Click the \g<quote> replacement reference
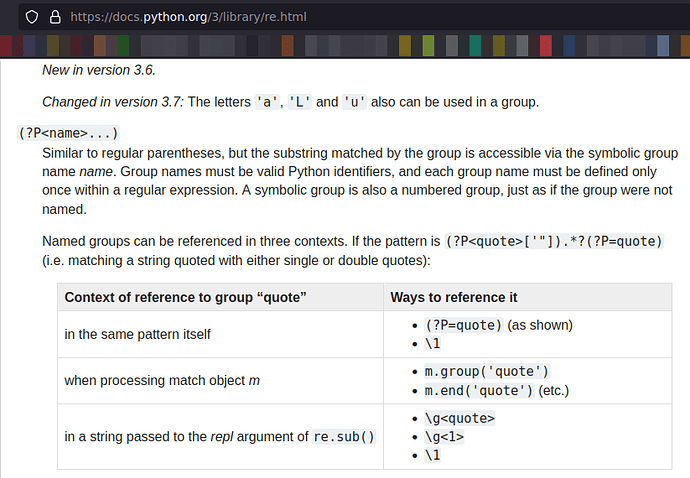This screenshot has height=478, width=690. 460,418
